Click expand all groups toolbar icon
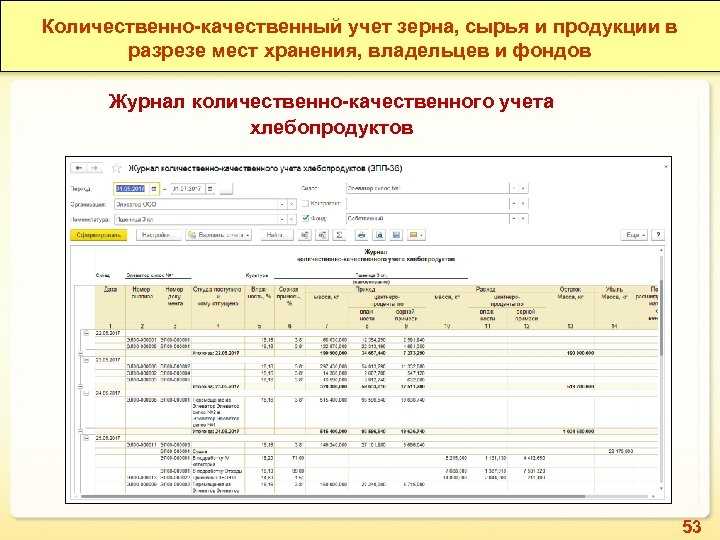 pos(305,235)
